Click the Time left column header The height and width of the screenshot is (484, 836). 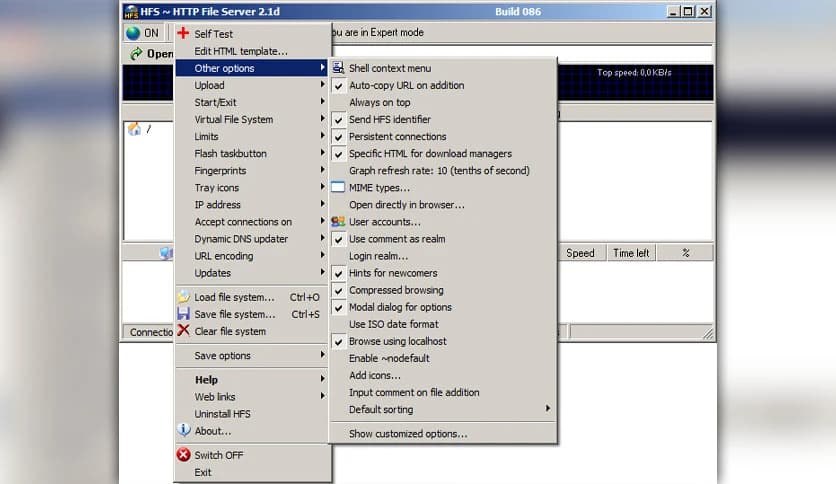631,253
